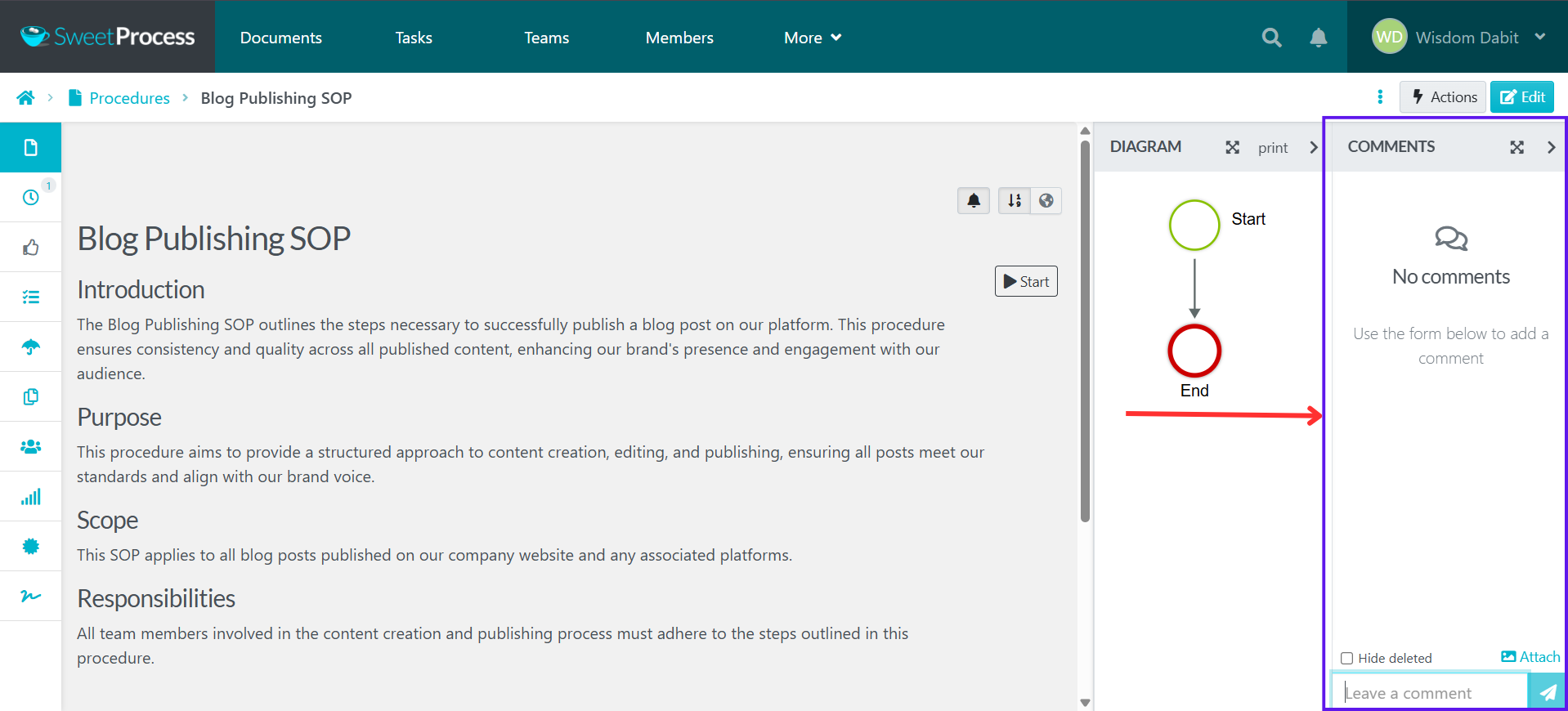Image resolution: width=1568 pixels, height=711 pixels.
Task: Click the Scope heading
Action: click(x=107, y=520)
